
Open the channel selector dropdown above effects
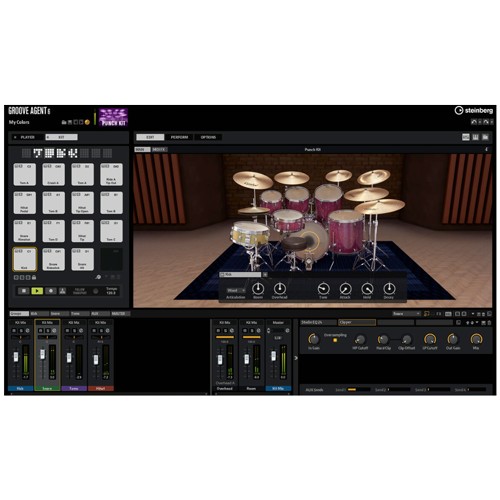[x=406, y=314]
